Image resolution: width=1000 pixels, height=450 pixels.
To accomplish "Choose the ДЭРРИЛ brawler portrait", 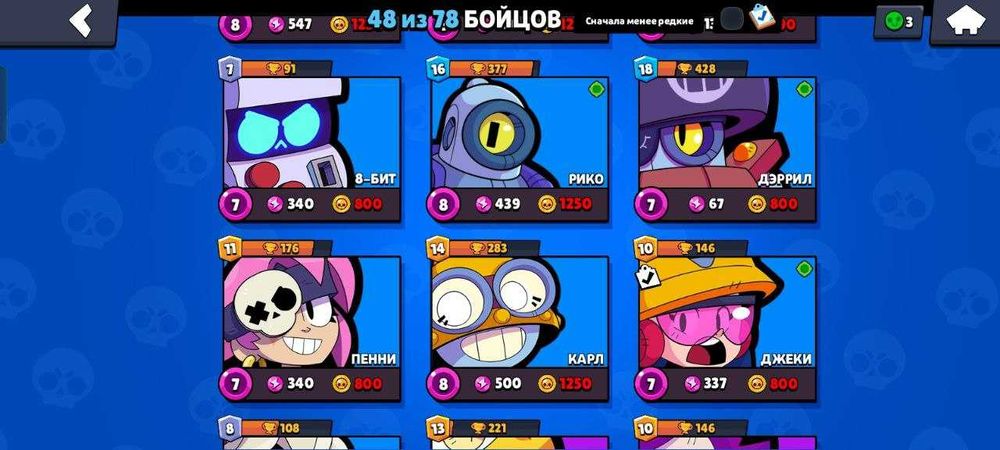I will (x=728, y=133).
